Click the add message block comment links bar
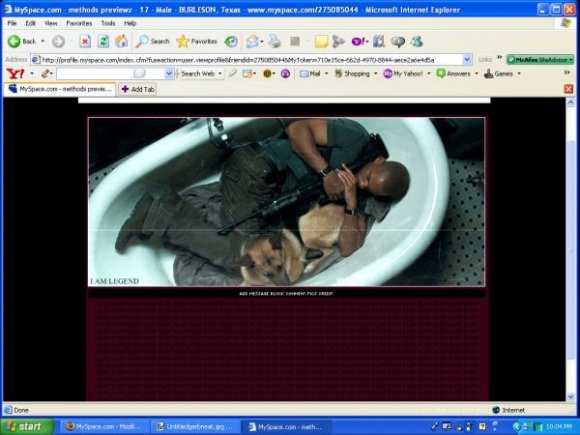Image resolution: width=580 pixels, height=435 pixels. (x=286, y=294)
